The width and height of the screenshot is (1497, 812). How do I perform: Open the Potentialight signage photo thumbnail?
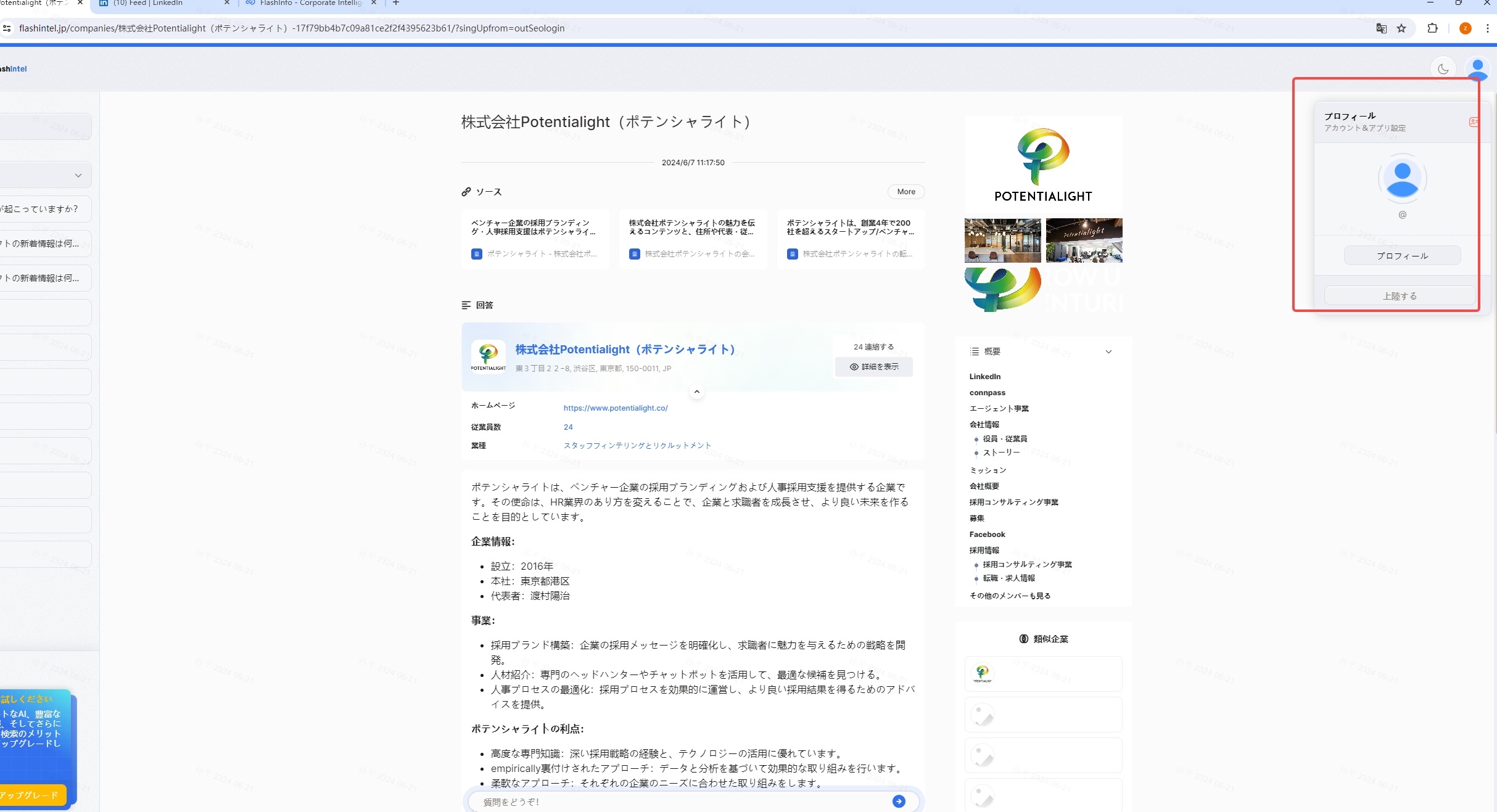pos(1084,240)
